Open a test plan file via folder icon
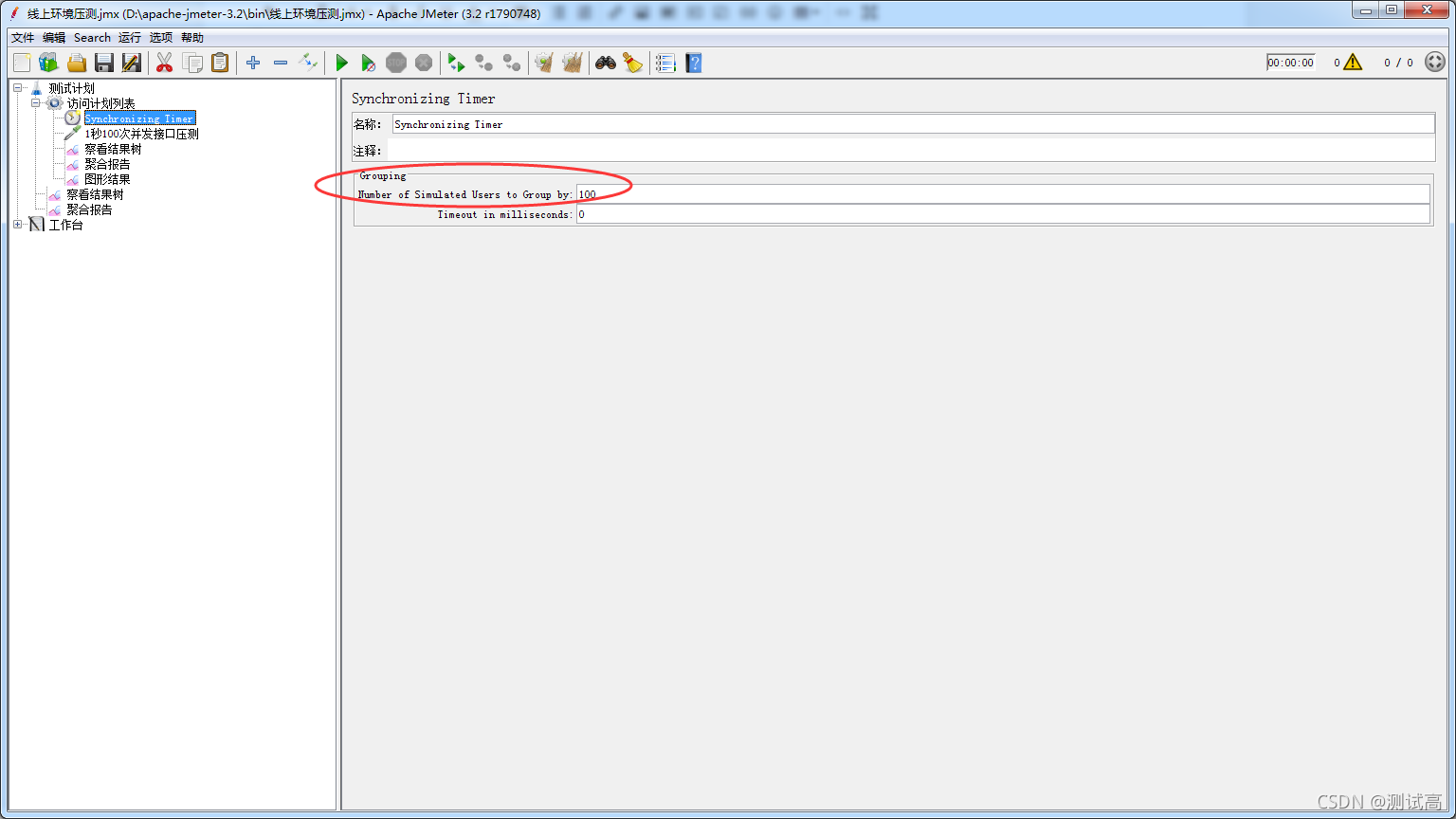The image size is (1456, 819). click(x=77, y=63)
